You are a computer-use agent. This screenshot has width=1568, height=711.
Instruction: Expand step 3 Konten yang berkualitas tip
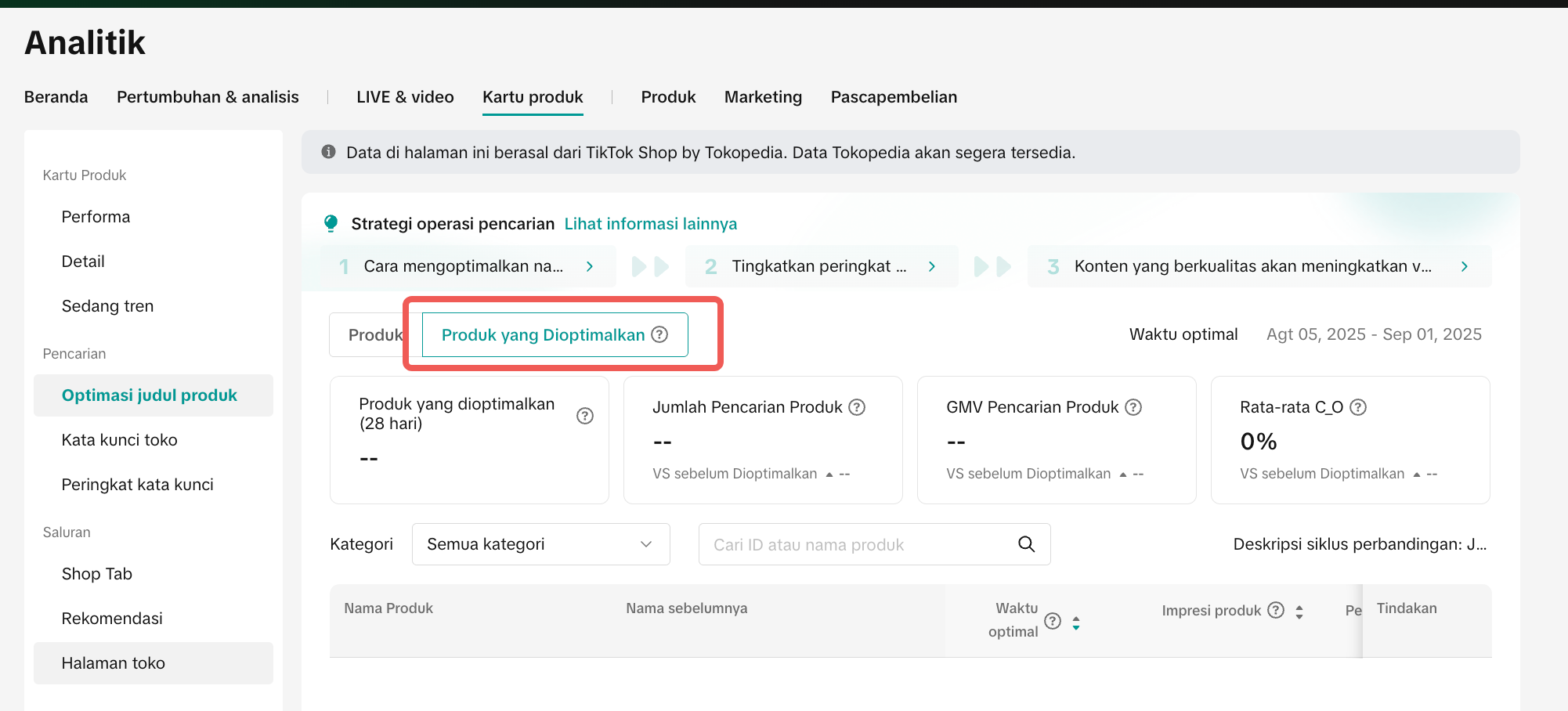[1465, 266]
